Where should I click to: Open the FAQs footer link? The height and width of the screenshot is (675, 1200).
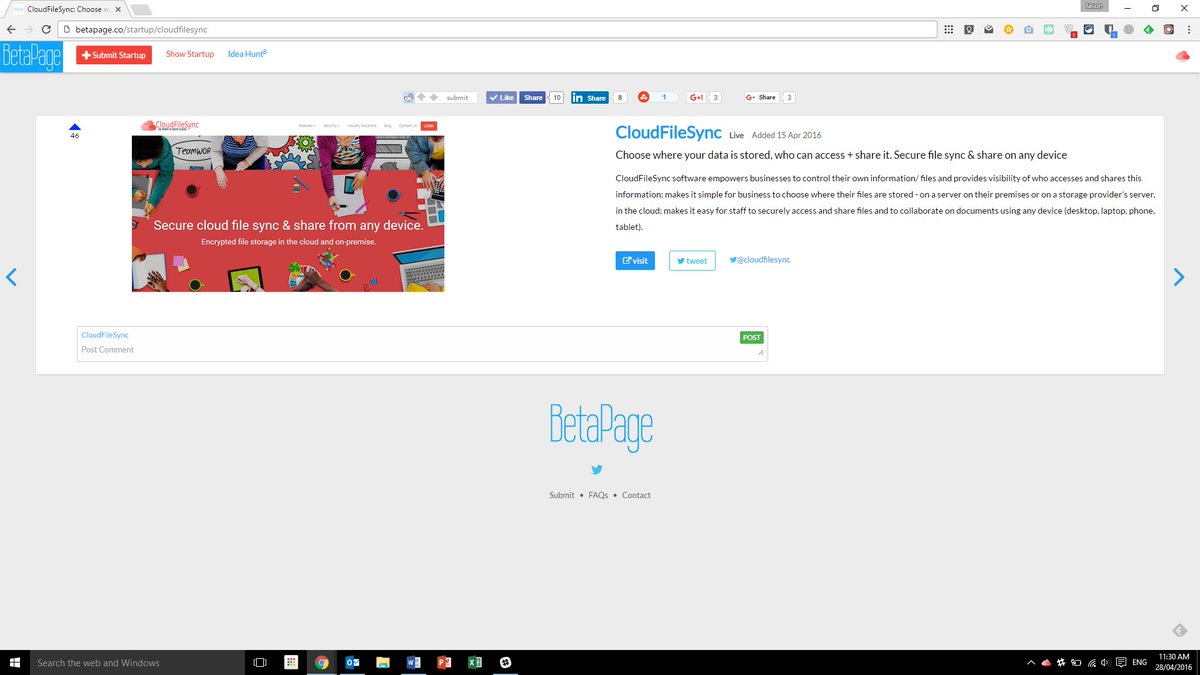[x=598, y=495]
